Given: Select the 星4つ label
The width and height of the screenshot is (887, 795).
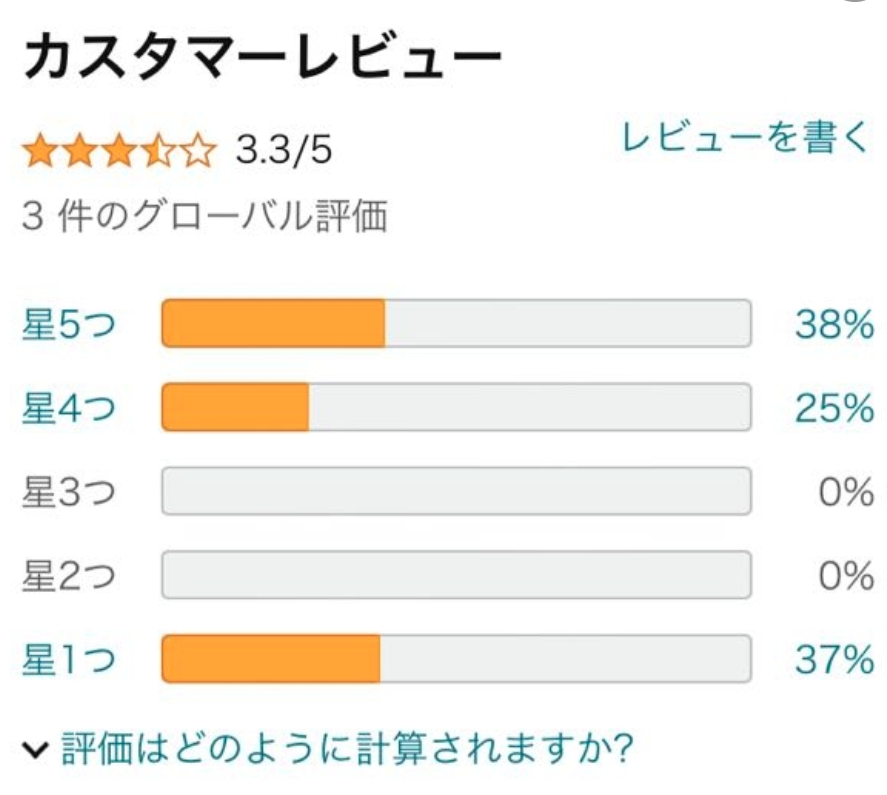Looking at the screenshot, I should tap(69, 408).
